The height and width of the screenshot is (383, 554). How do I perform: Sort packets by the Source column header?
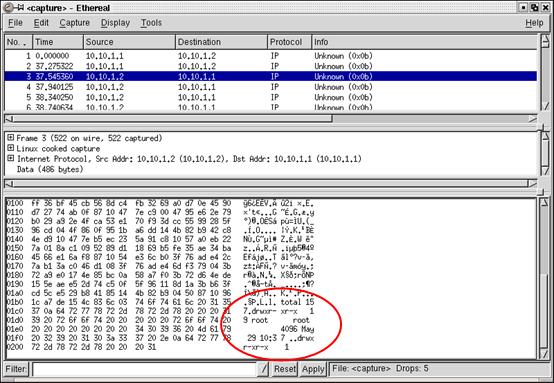click(x=129, y=42)
